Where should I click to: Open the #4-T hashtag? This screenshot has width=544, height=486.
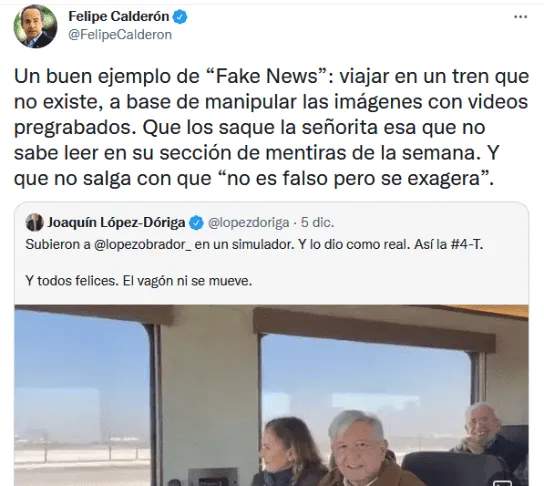pos(467,245)
